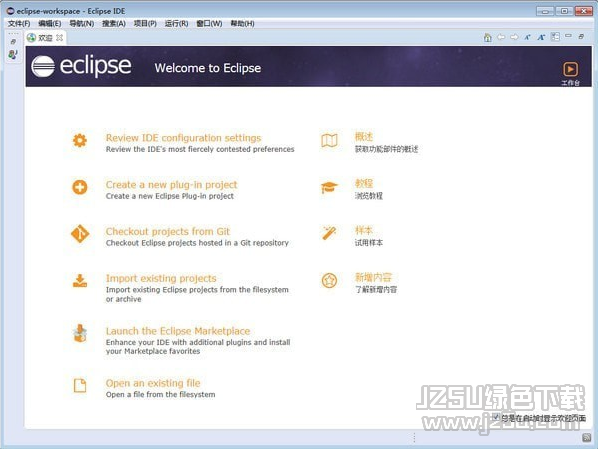
Task: Open Checkout projects from Git link
Action: coord(168,232)
